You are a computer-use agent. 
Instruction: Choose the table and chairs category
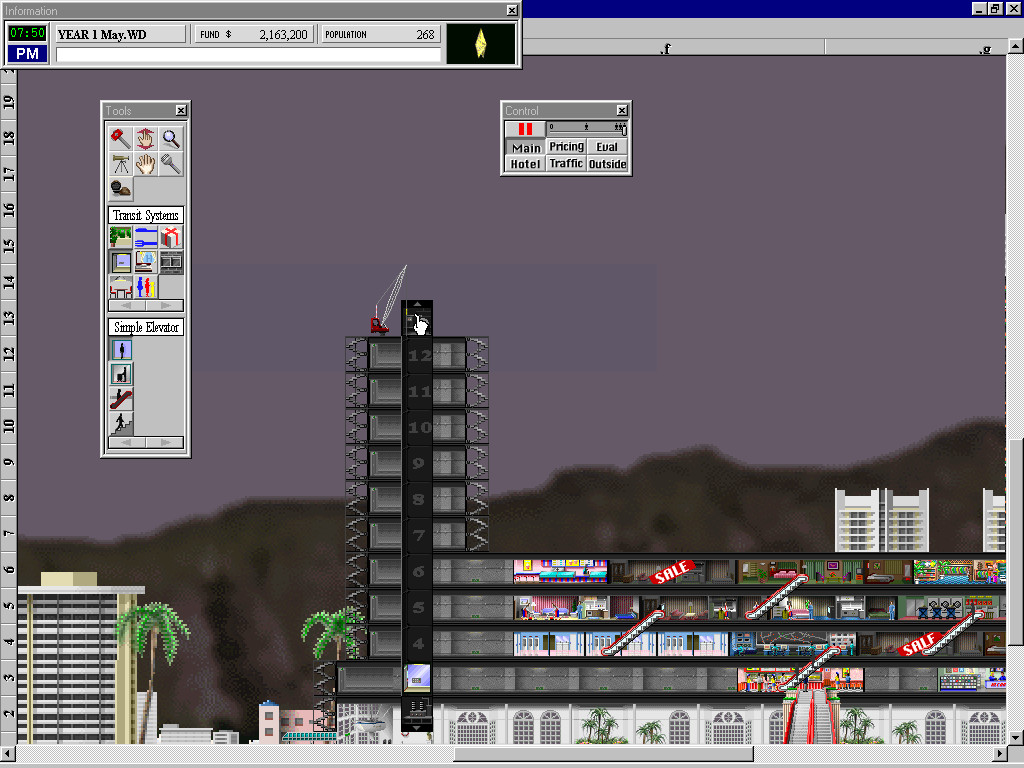121,287
